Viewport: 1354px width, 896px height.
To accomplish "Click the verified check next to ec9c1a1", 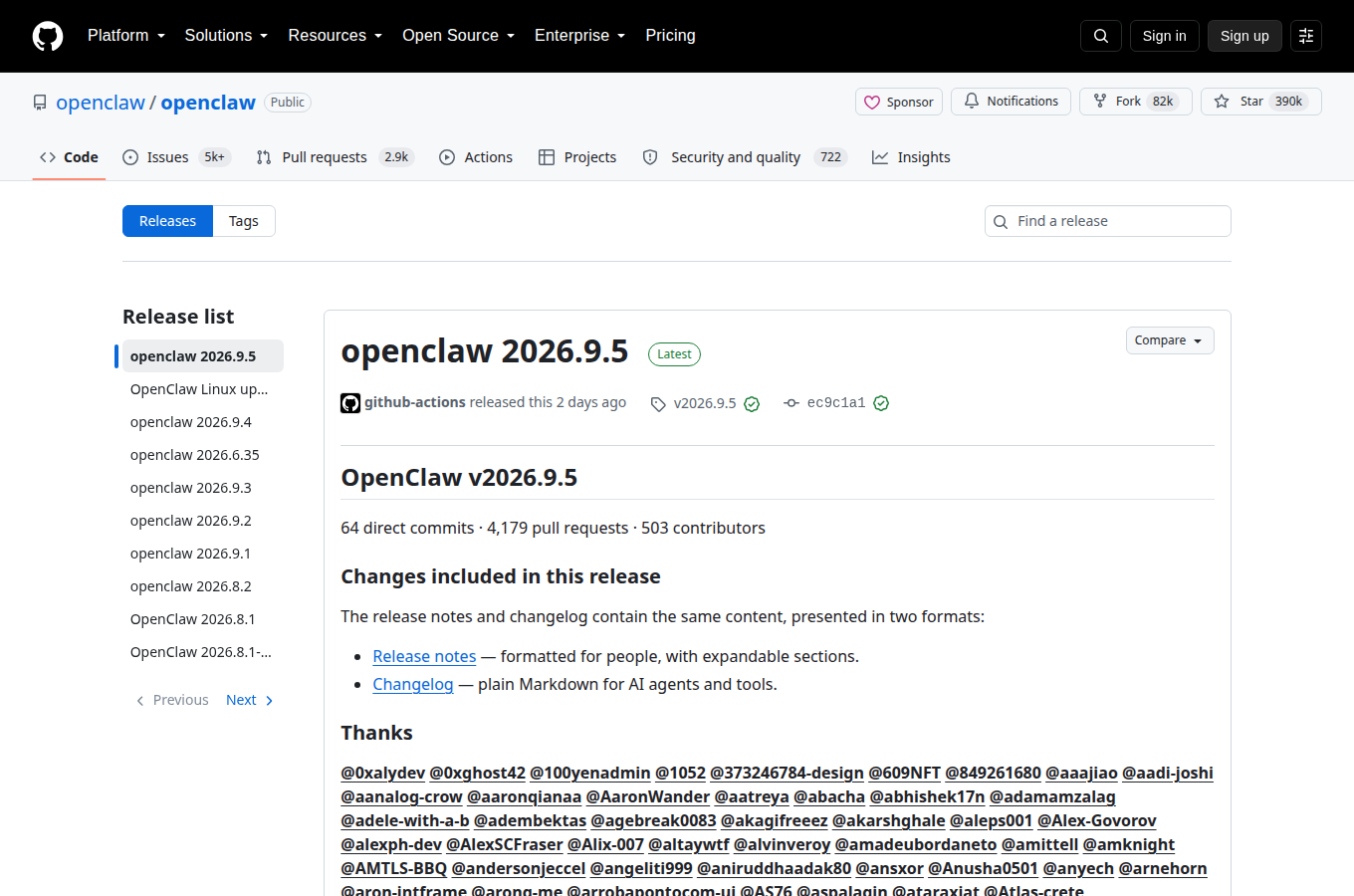I will [x=881, y=403].
